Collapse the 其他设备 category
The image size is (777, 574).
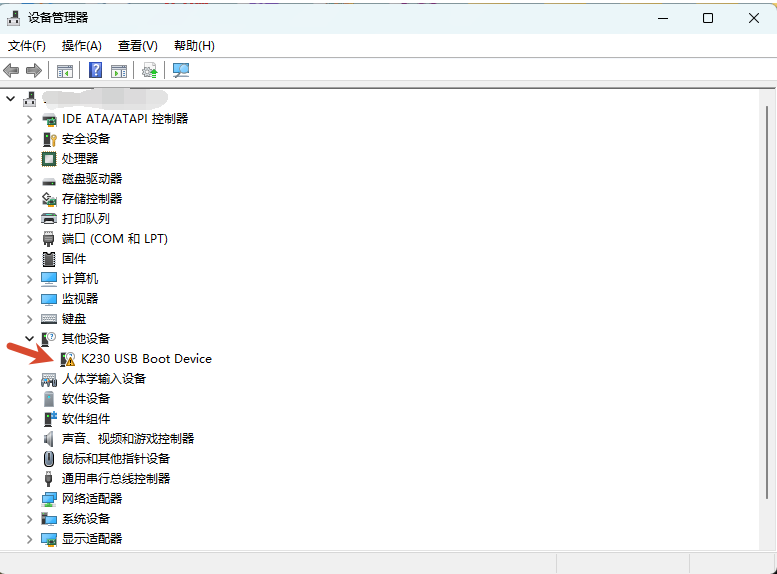coord(30,339)
